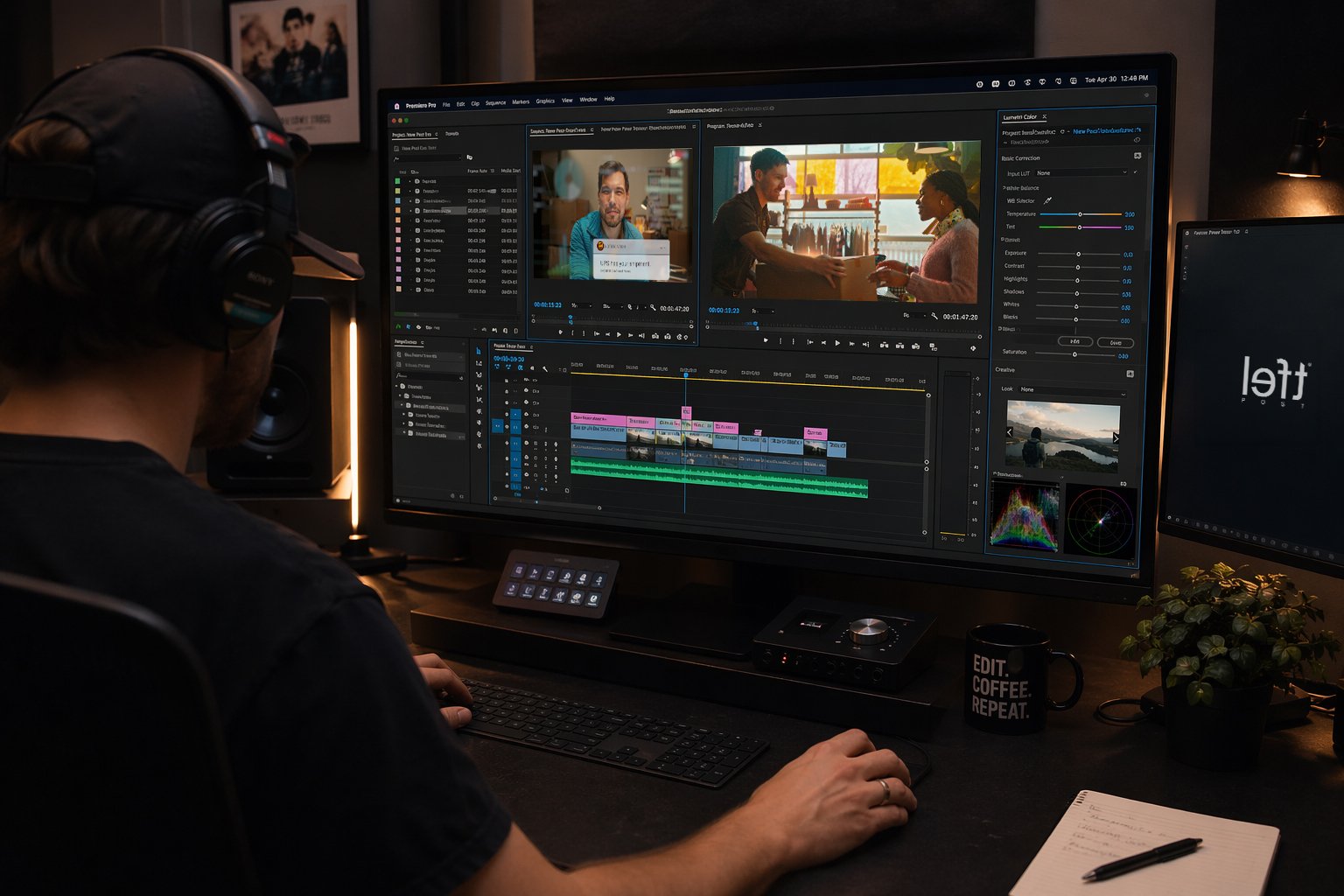Step forward one frame in Source monitor
Image resolution: width=1344 pixels, height=896 pixels.
coord(630,335)
